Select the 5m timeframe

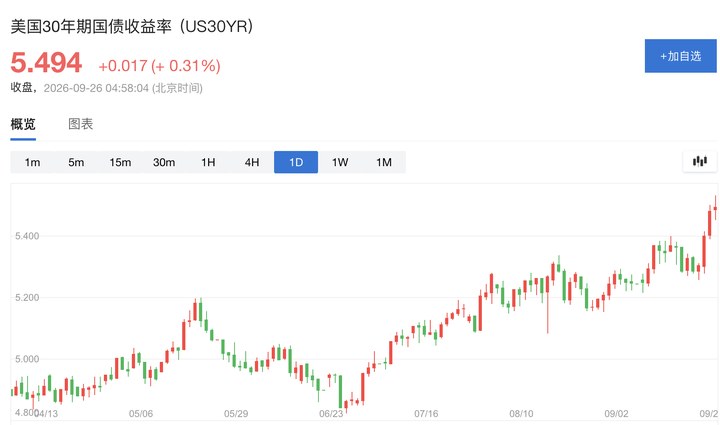76,162
